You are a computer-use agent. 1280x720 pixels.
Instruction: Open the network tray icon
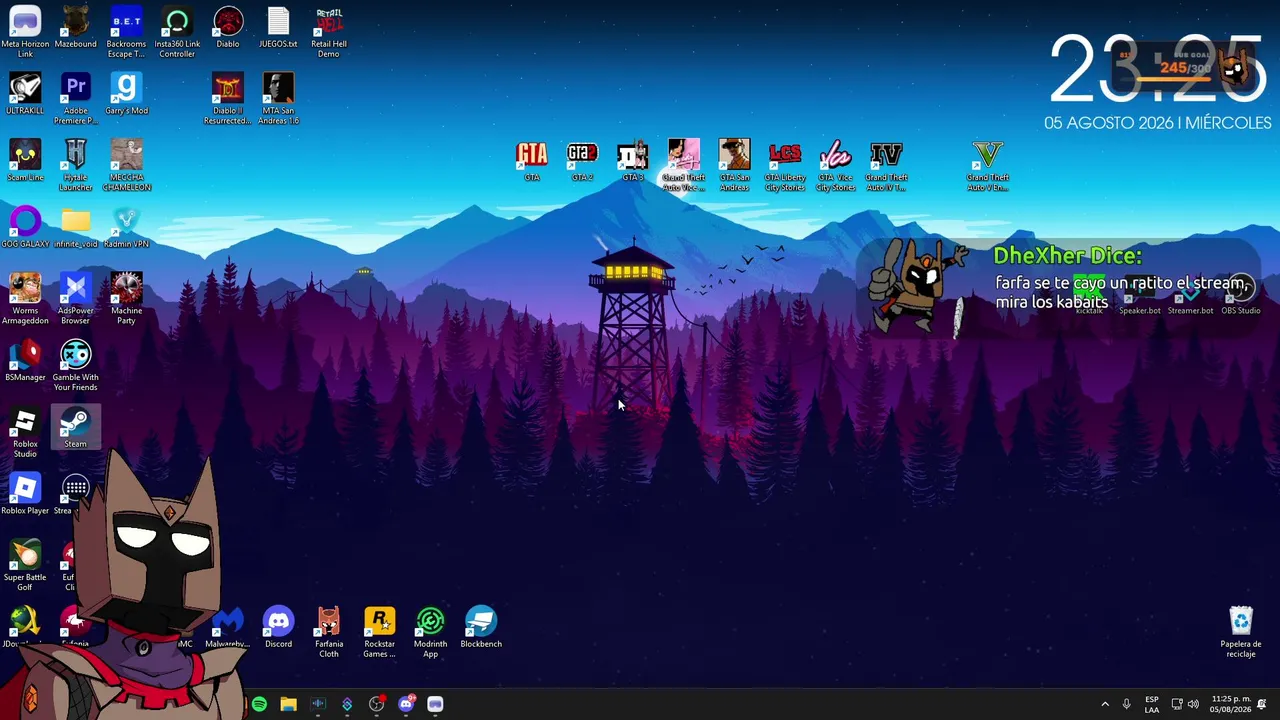1177,704
